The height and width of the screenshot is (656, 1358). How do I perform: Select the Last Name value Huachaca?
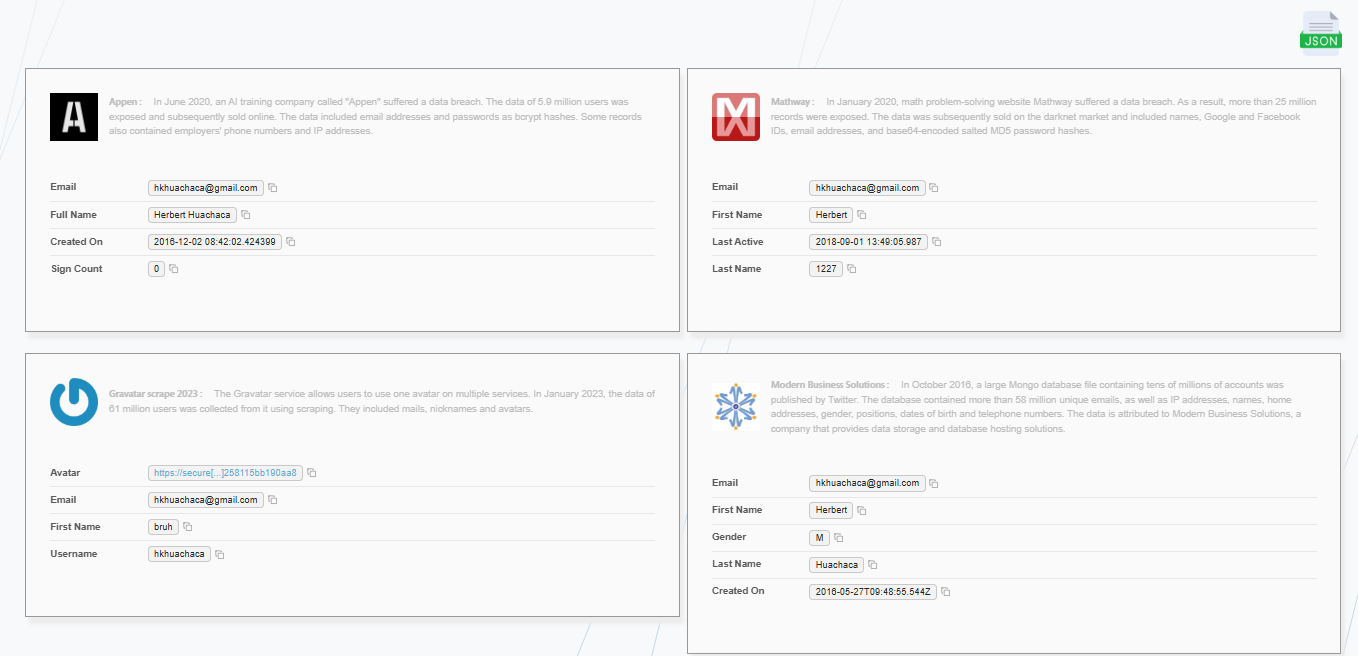pos(837,565)
